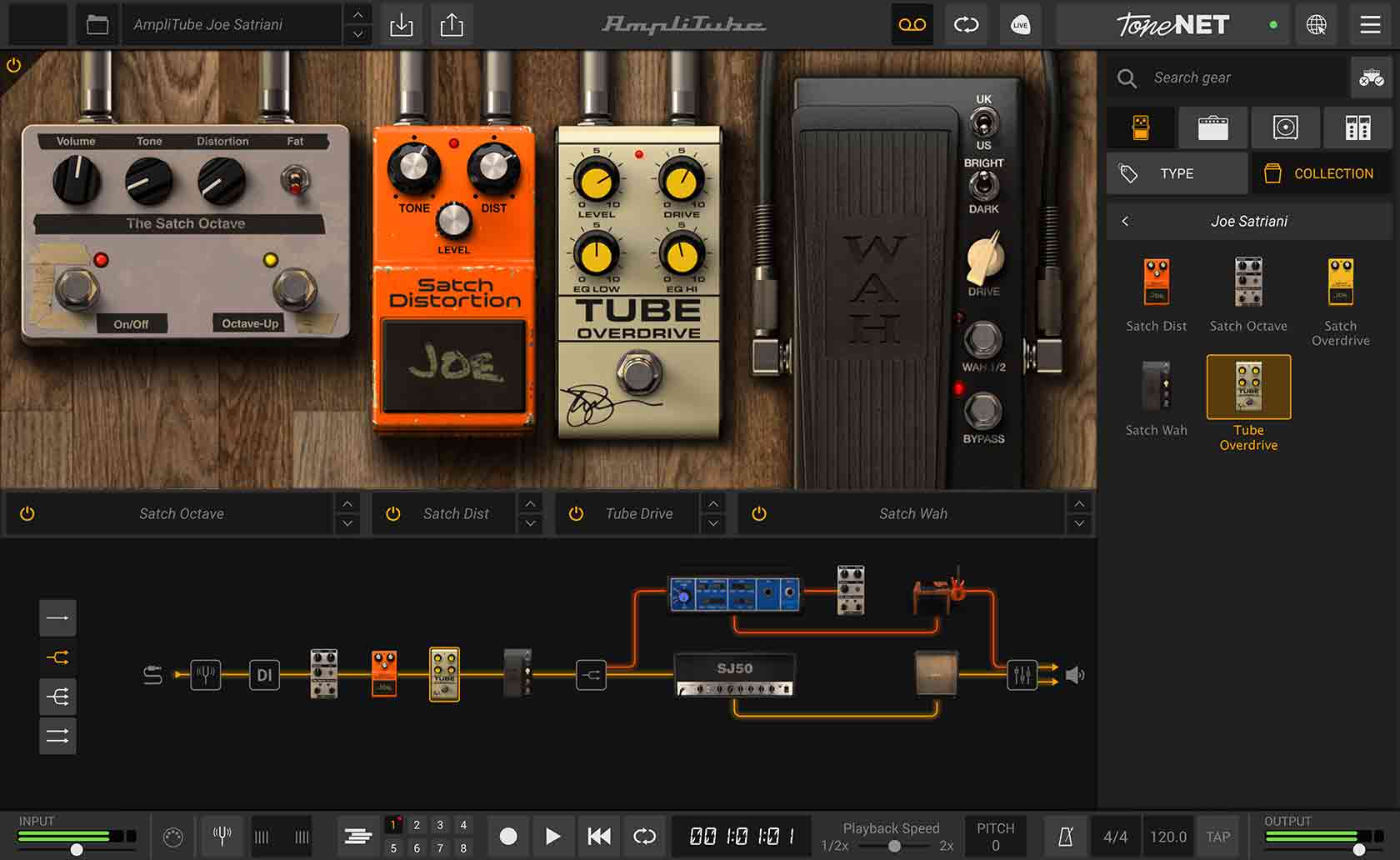Click the record button

point(508,836)
